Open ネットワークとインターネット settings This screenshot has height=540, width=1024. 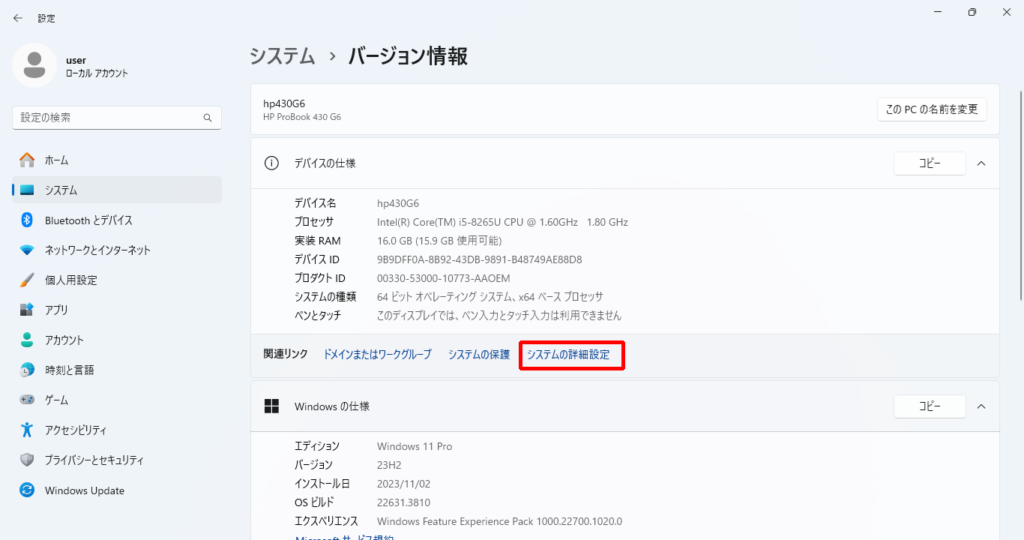(117, 250)
